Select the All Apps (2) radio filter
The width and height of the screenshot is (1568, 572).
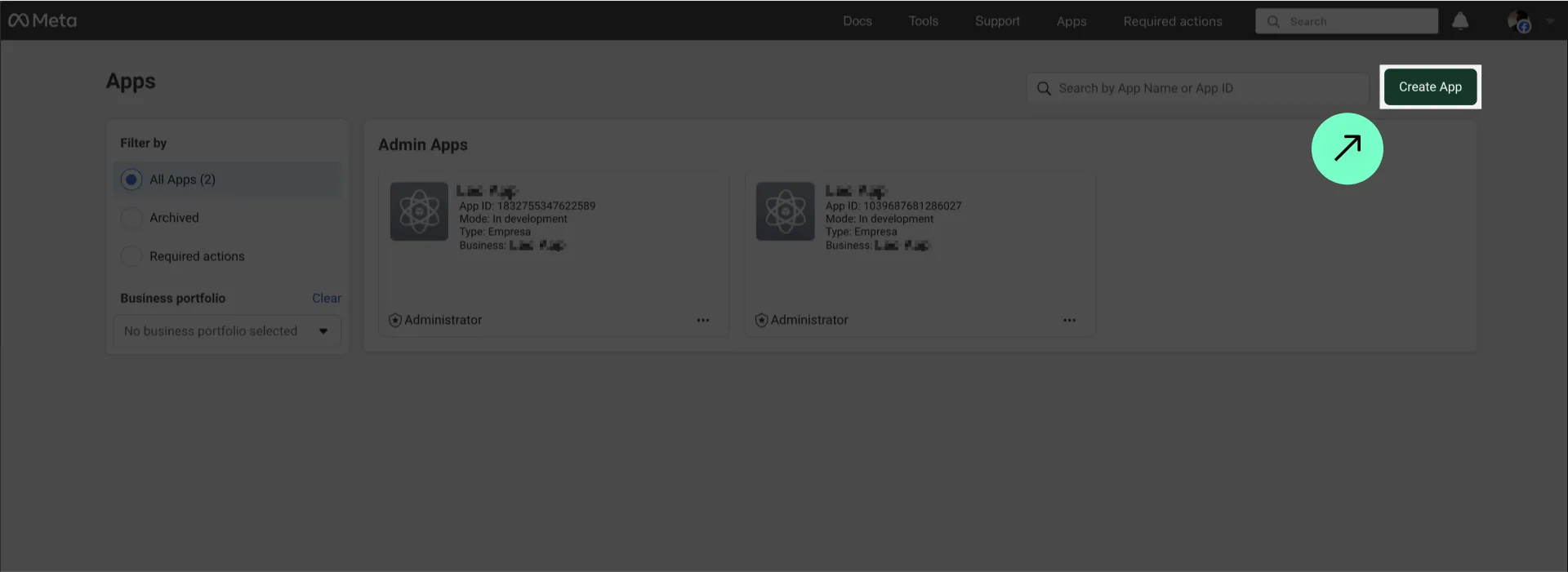[131, 180]
